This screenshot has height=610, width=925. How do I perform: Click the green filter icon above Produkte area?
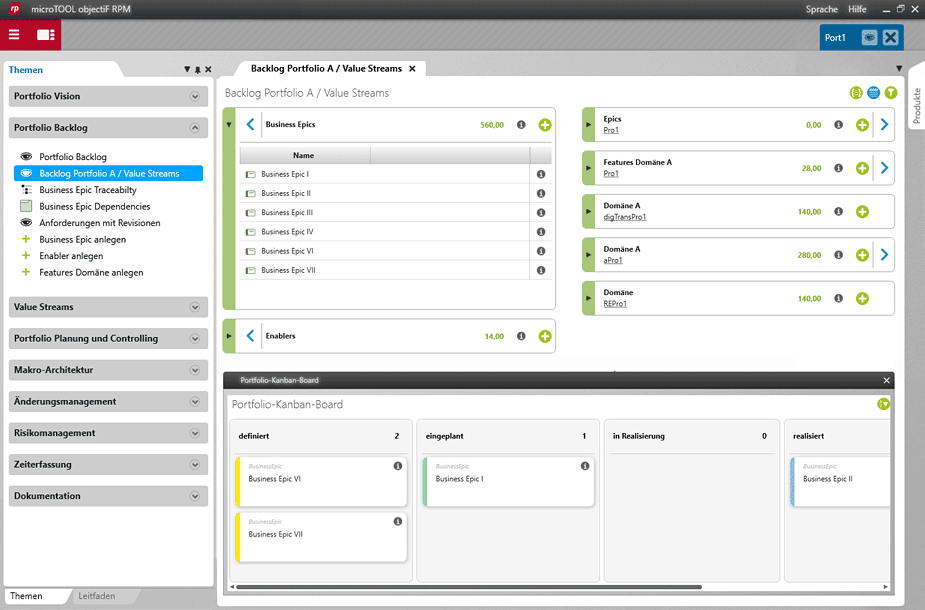[x=891, y=93]
